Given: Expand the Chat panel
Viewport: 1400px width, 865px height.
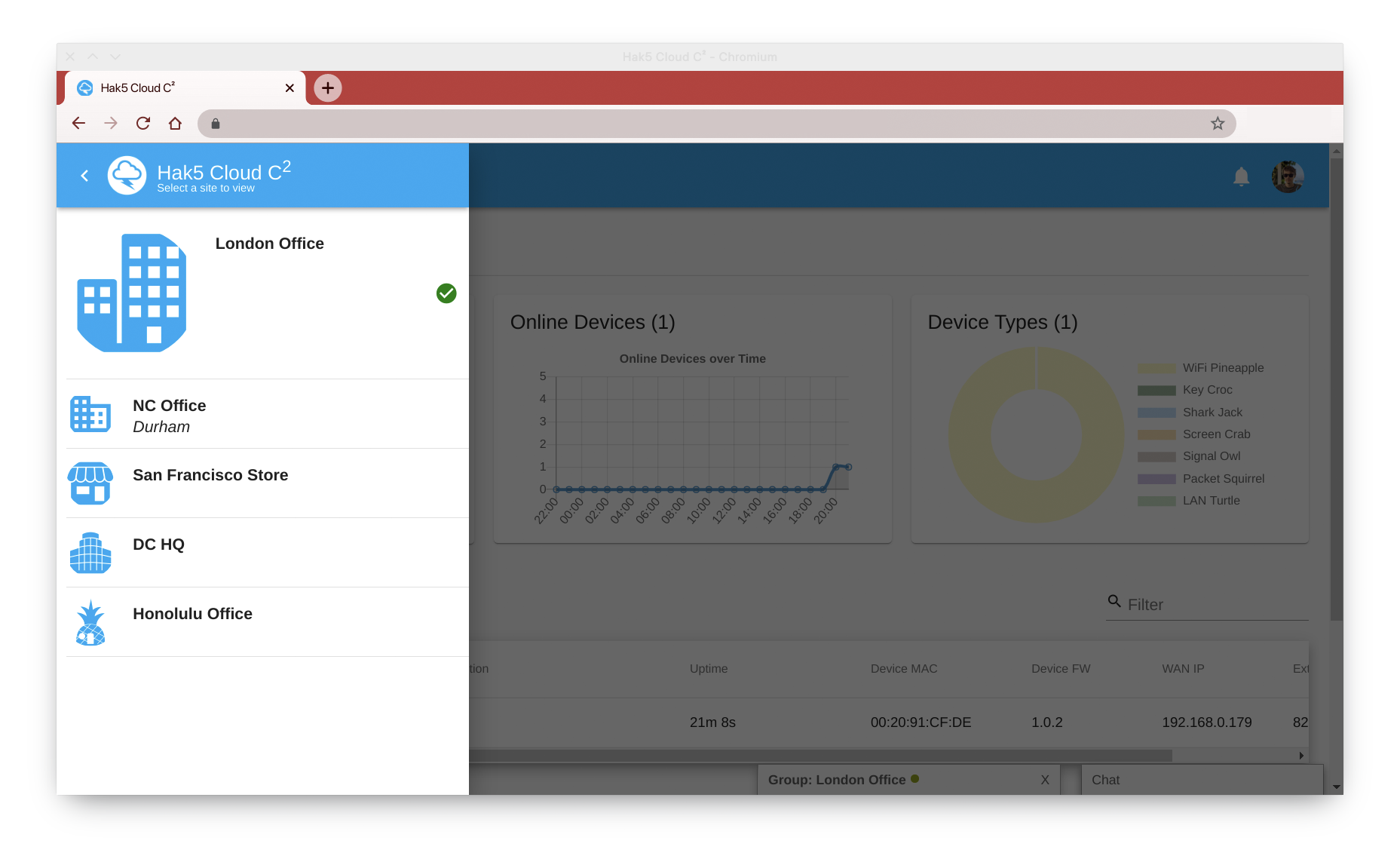Looking at the screenshot, I should click(x=1202, y=780).
